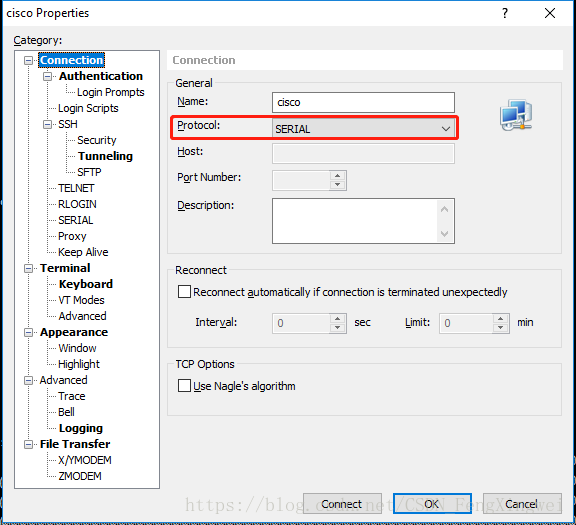
Task: Collapse the Authentication tree node
Action: coord(47,76)
